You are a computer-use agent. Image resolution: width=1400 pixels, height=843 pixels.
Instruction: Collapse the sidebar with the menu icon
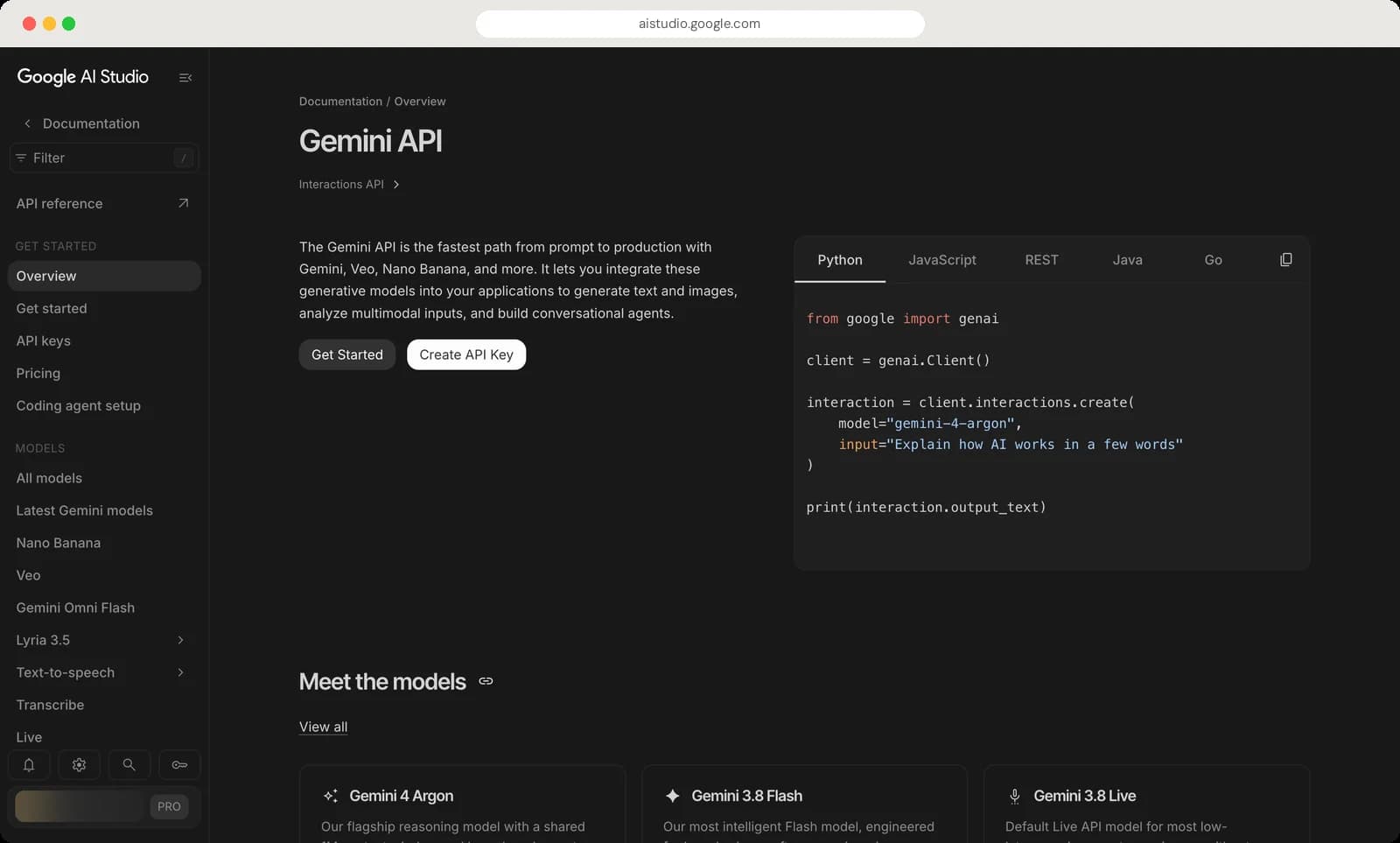185,78
